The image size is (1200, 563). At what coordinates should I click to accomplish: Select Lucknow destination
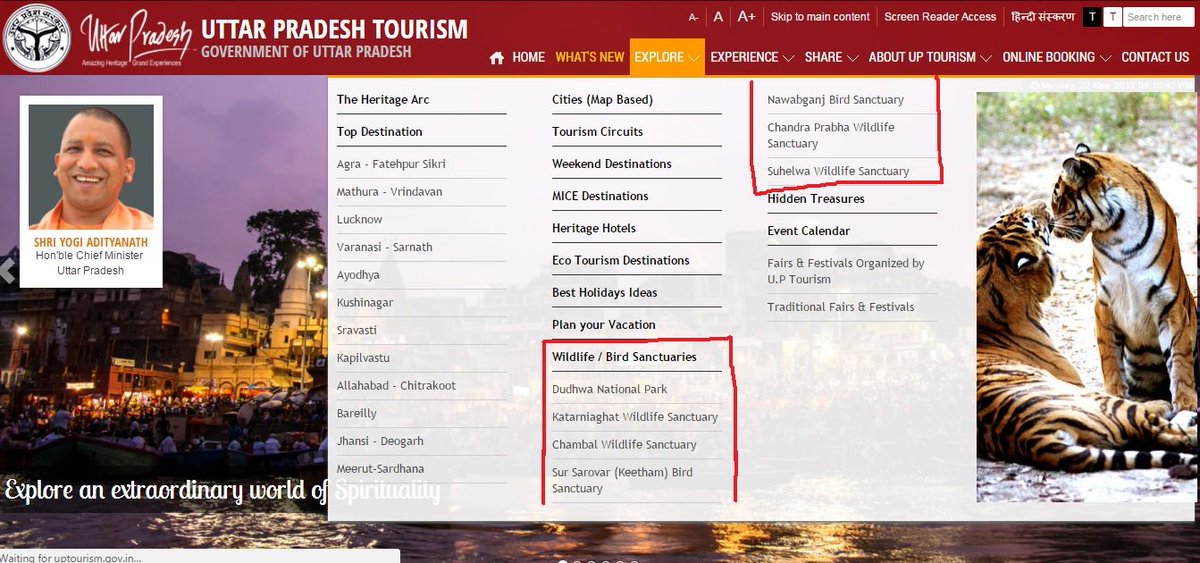coord(359,219)
